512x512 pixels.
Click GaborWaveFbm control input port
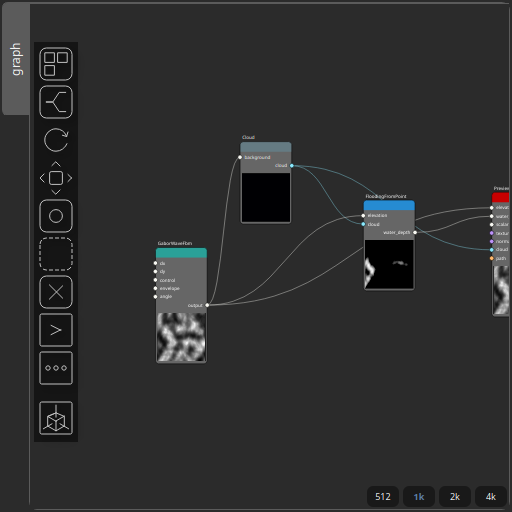(155, 280)
